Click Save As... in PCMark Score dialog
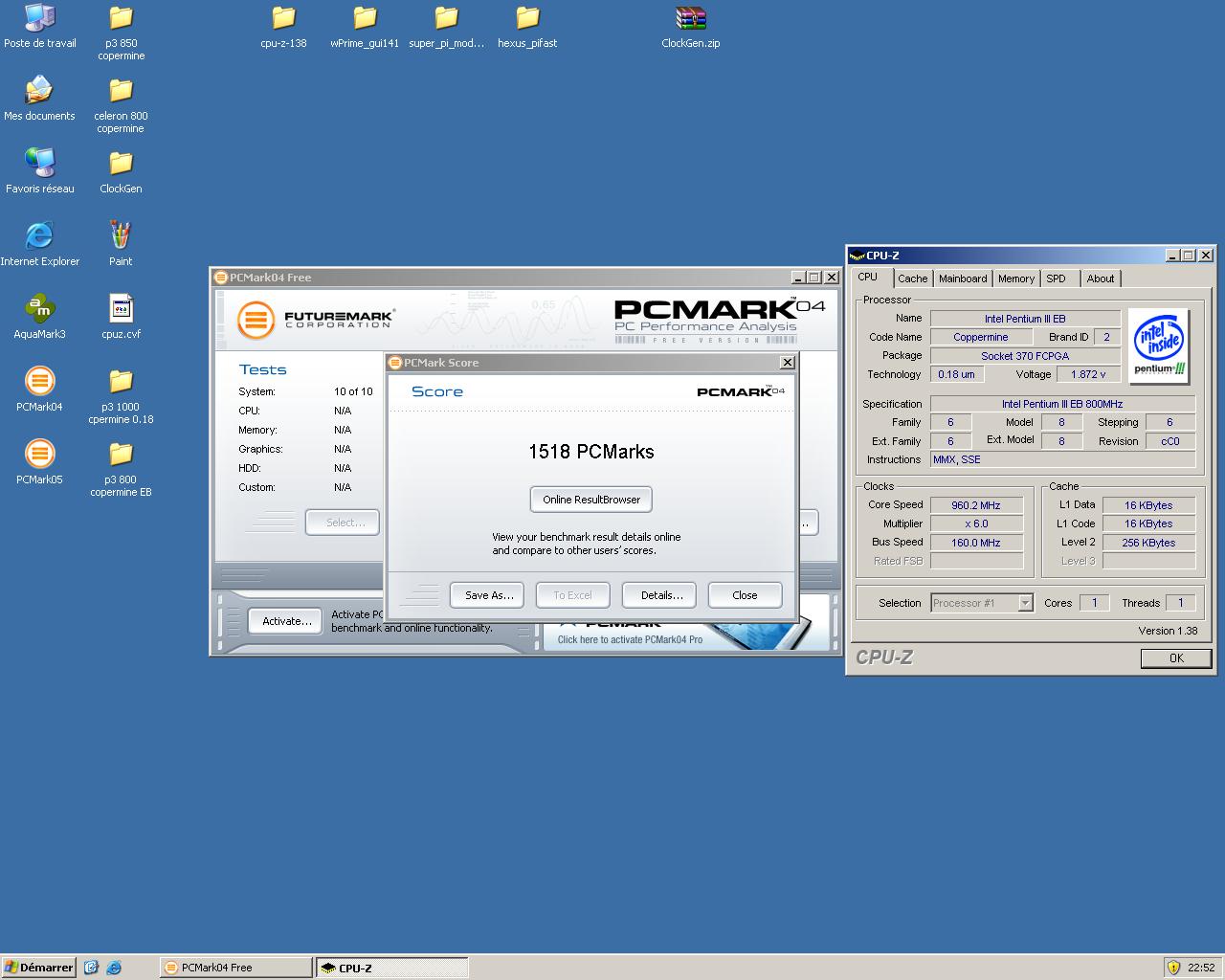The height and width of the screenshot is (980, 1225). tap(489, 595)
